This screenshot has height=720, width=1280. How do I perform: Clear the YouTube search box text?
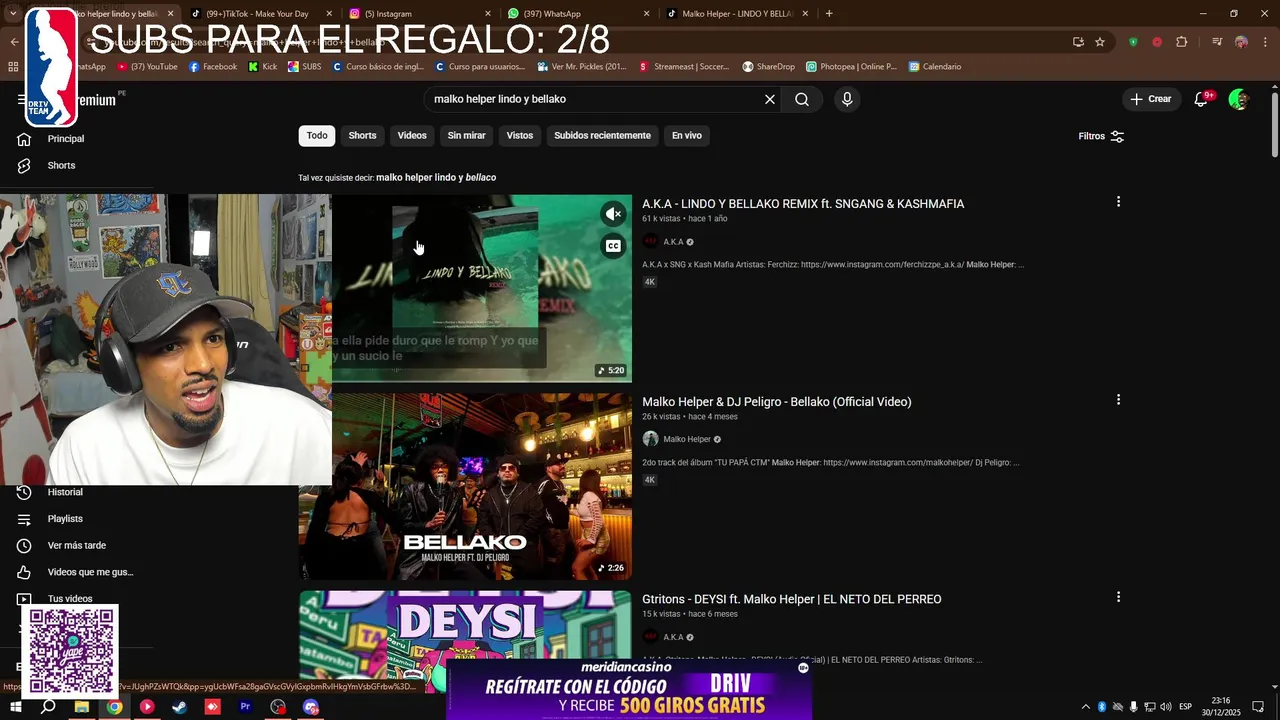point(769,99)
